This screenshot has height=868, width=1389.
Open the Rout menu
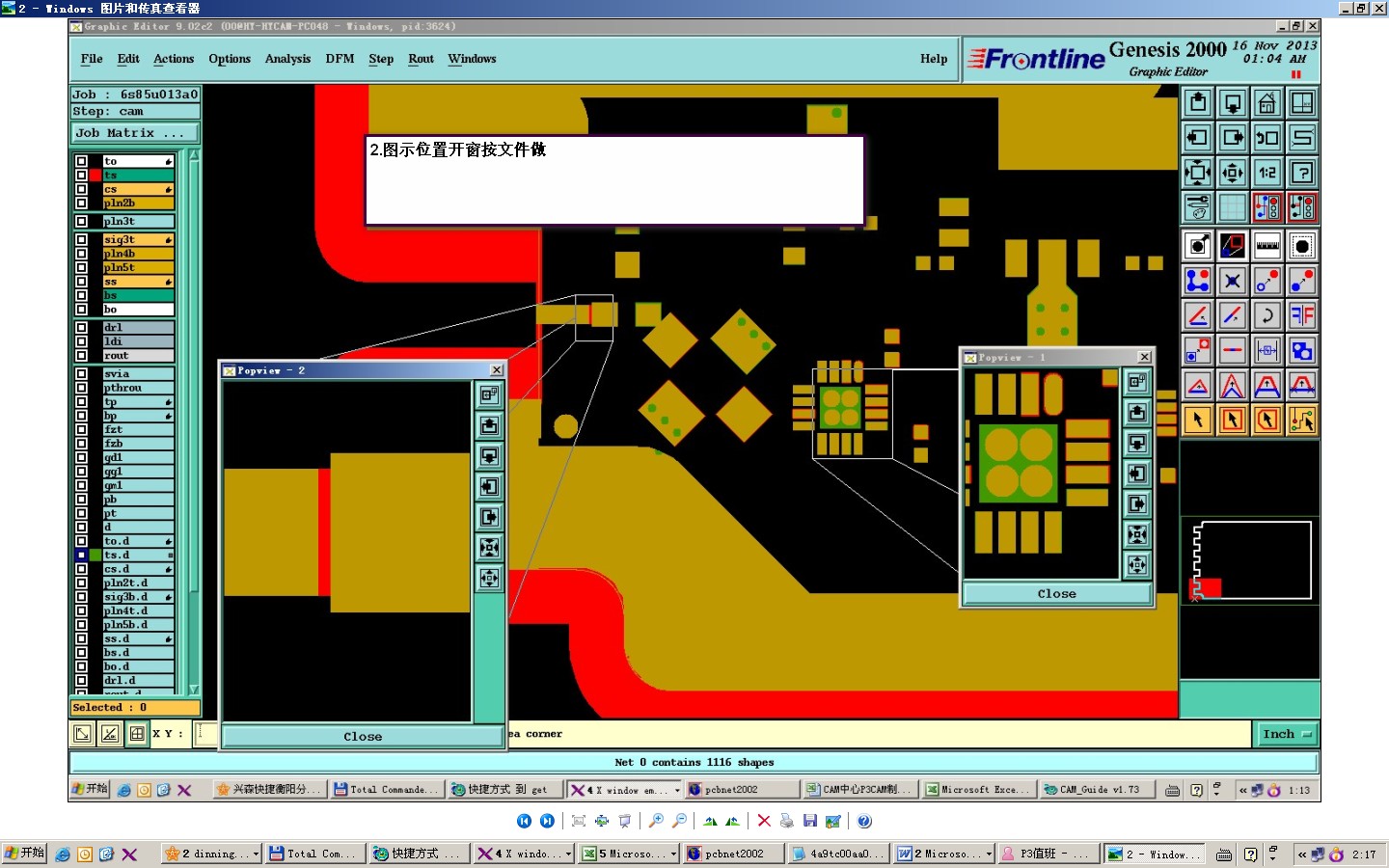click(421, 59)
